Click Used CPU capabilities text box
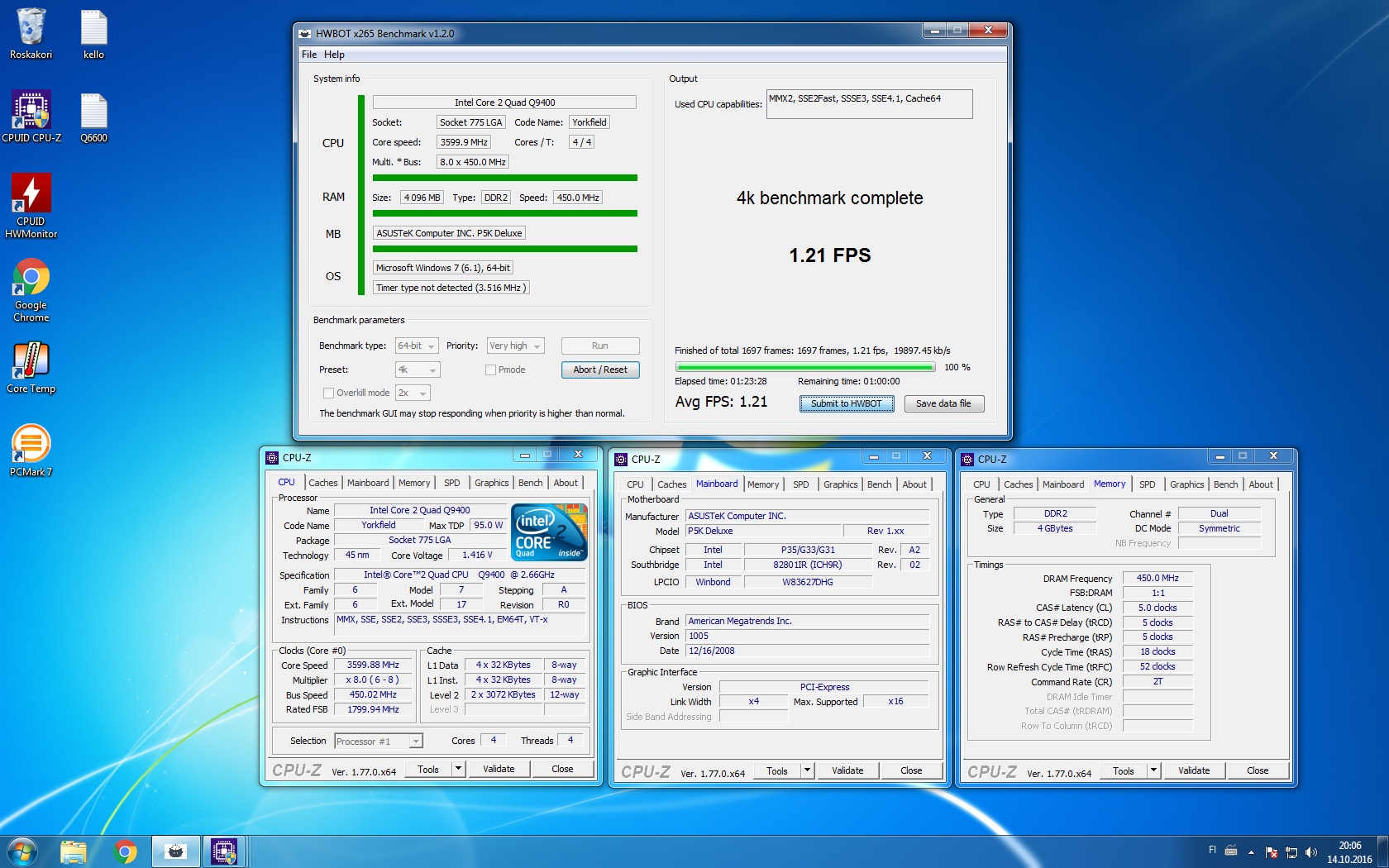Screen dimensions: 1389x868 pyautogui.click(x=869, y=104)
